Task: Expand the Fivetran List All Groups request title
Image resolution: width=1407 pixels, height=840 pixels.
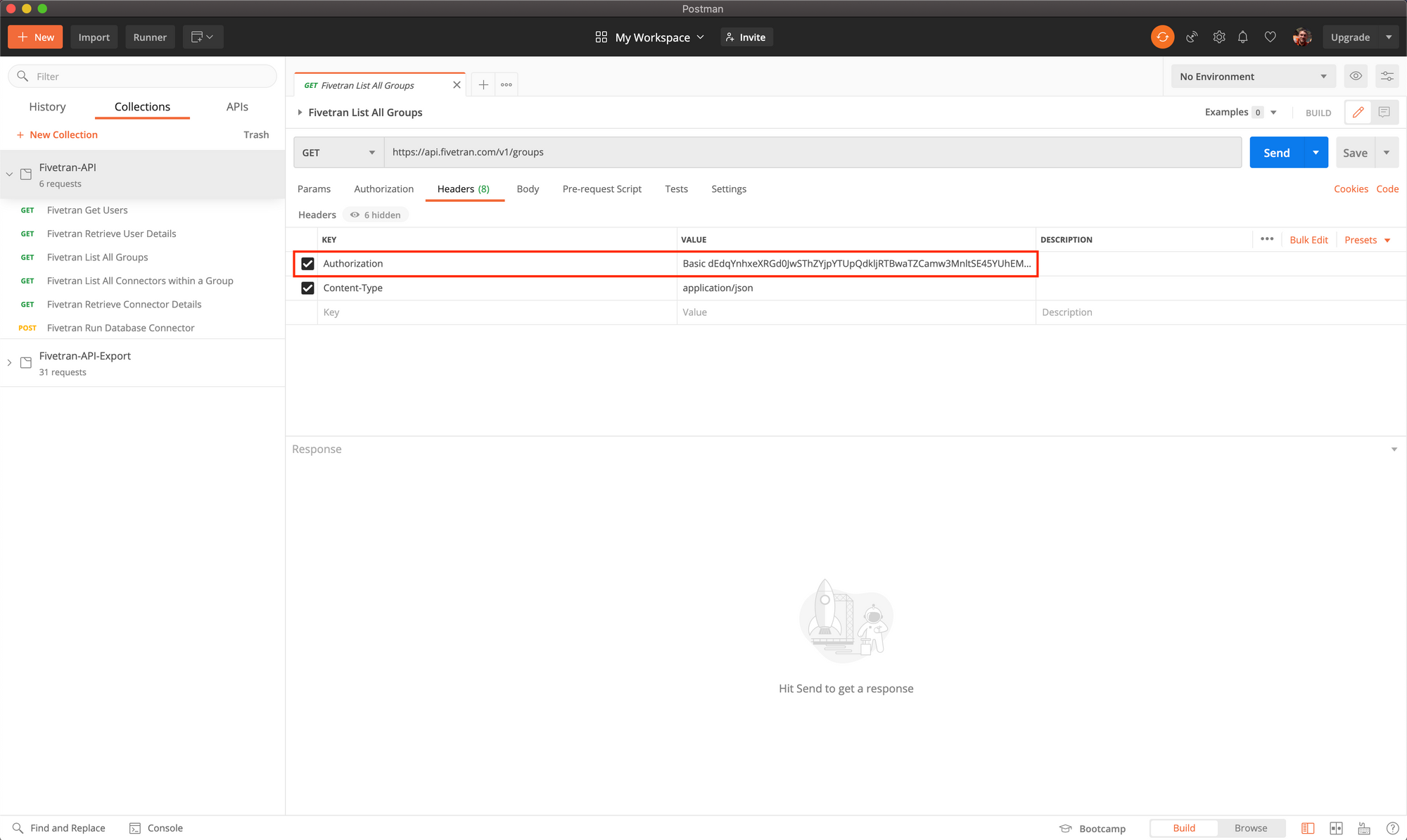Action: click(x=300, y=113)
